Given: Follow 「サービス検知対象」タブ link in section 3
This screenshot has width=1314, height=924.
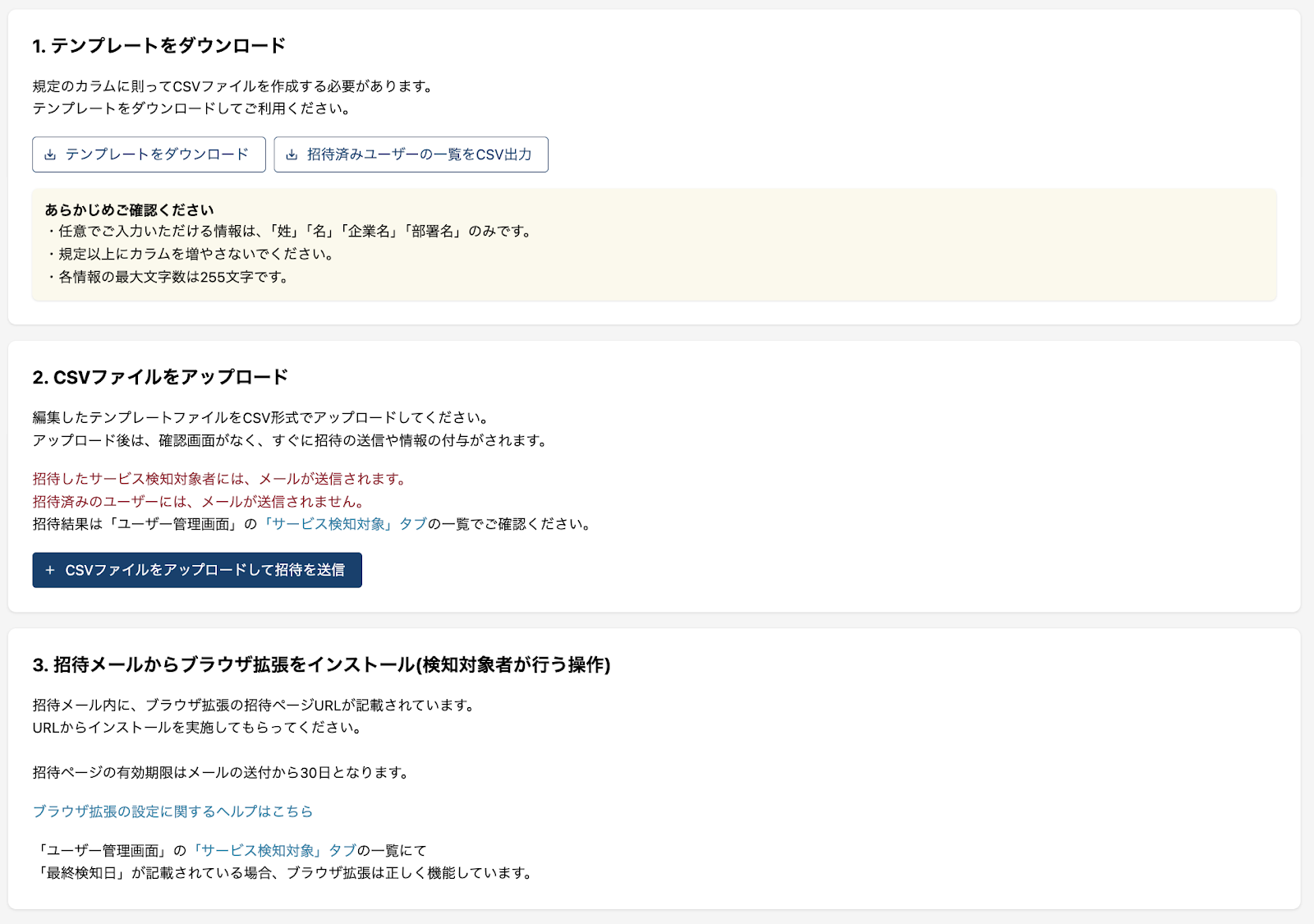Looking at the screenshot, I should [x=273, y=850].
